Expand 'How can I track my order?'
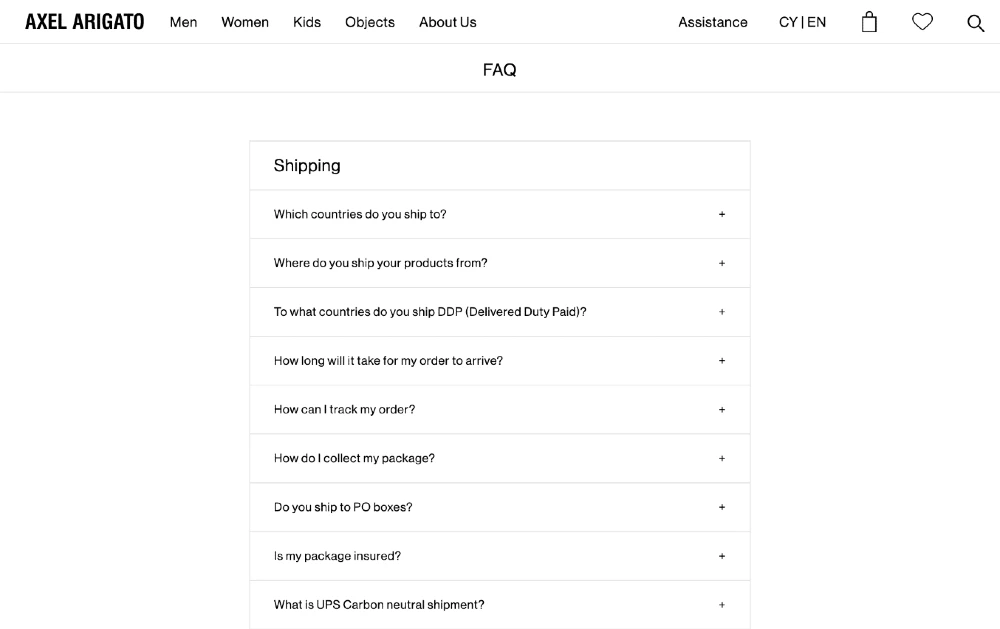 (x=344, y=410)
